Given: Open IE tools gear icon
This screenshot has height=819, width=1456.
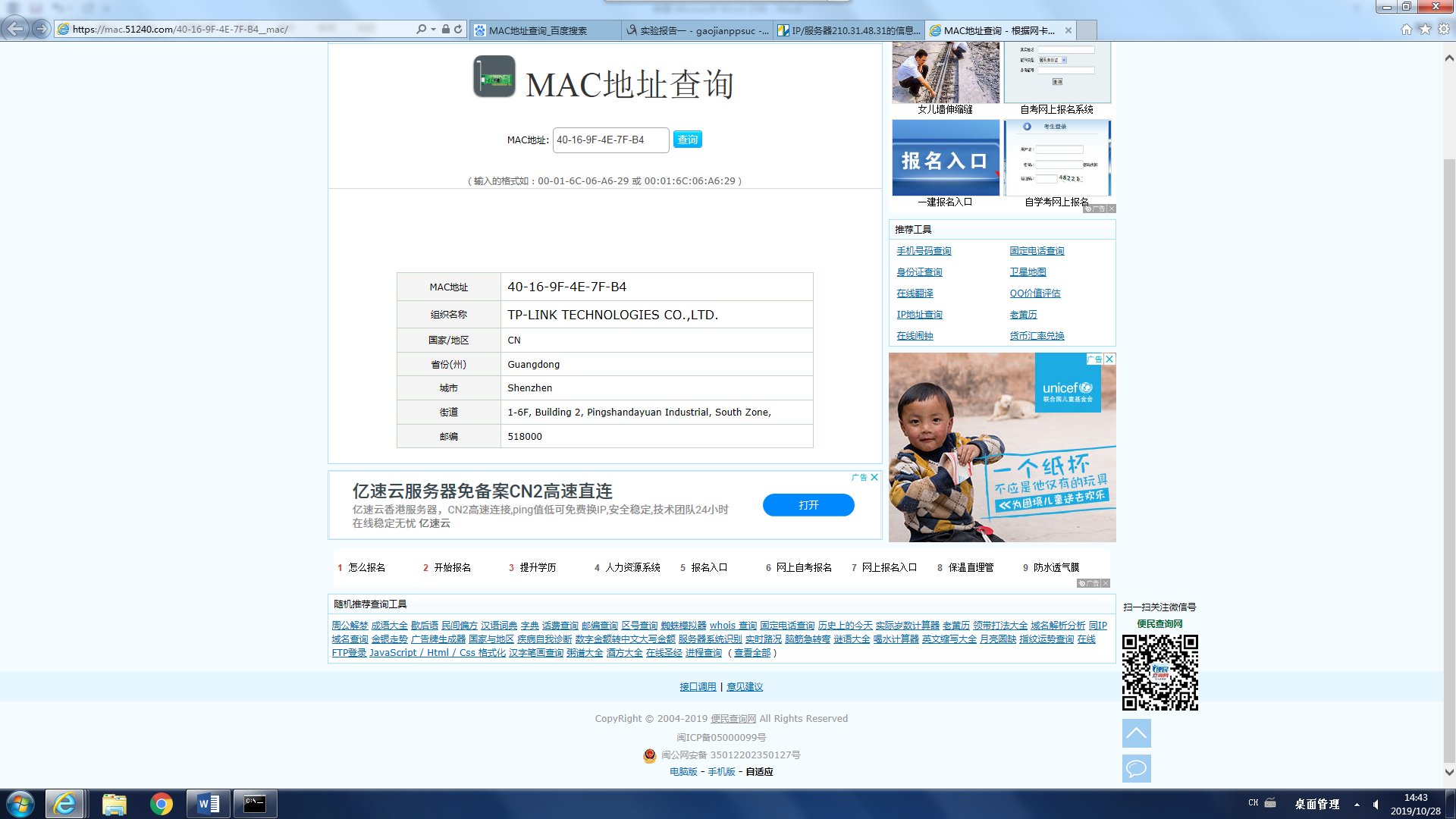Looking at the screenshot, I should (x=1444, y=29).
